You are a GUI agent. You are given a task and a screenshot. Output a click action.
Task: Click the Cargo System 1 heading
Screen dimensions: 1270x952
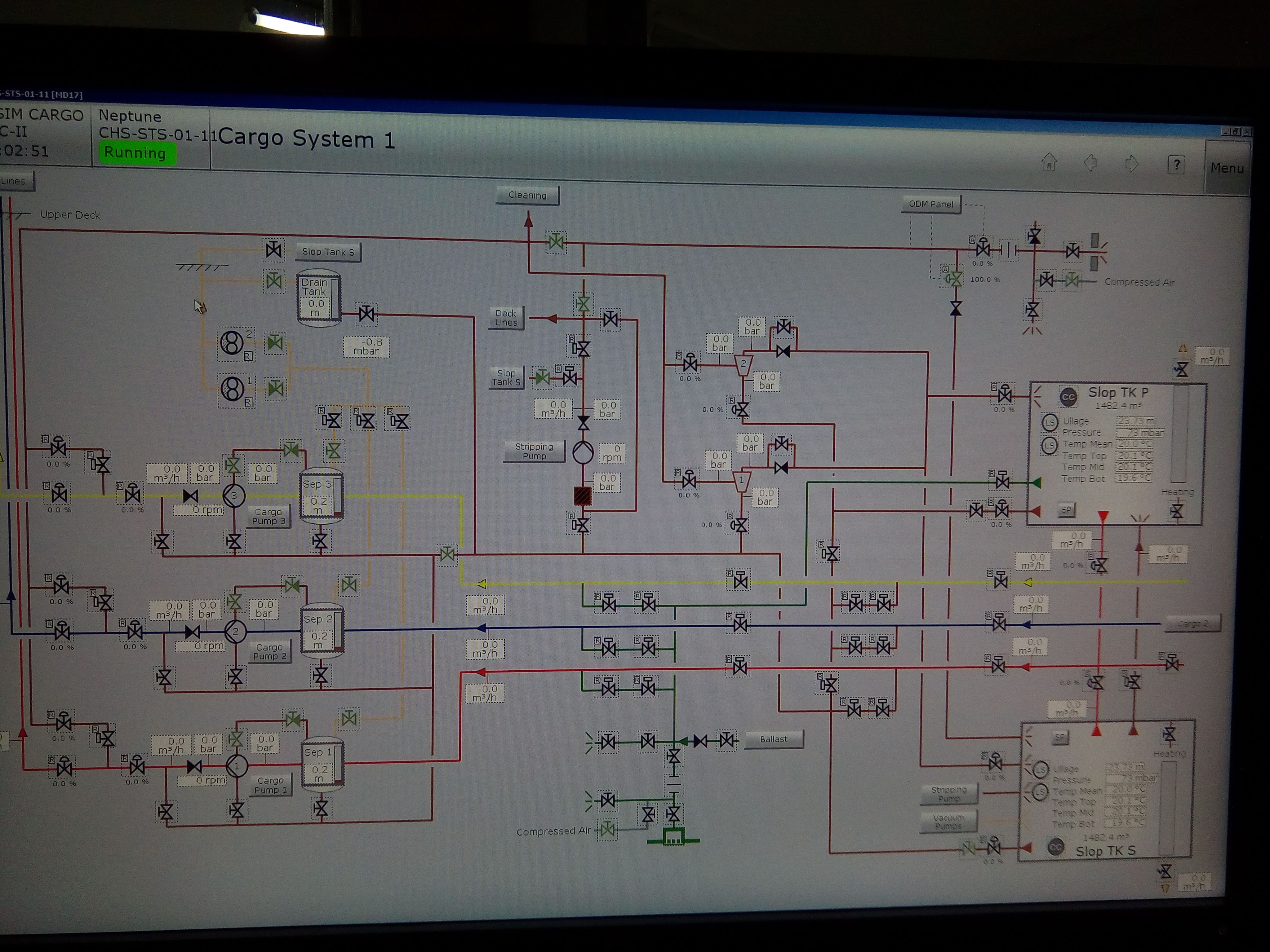pyautogui.click(x=307, y=139)
